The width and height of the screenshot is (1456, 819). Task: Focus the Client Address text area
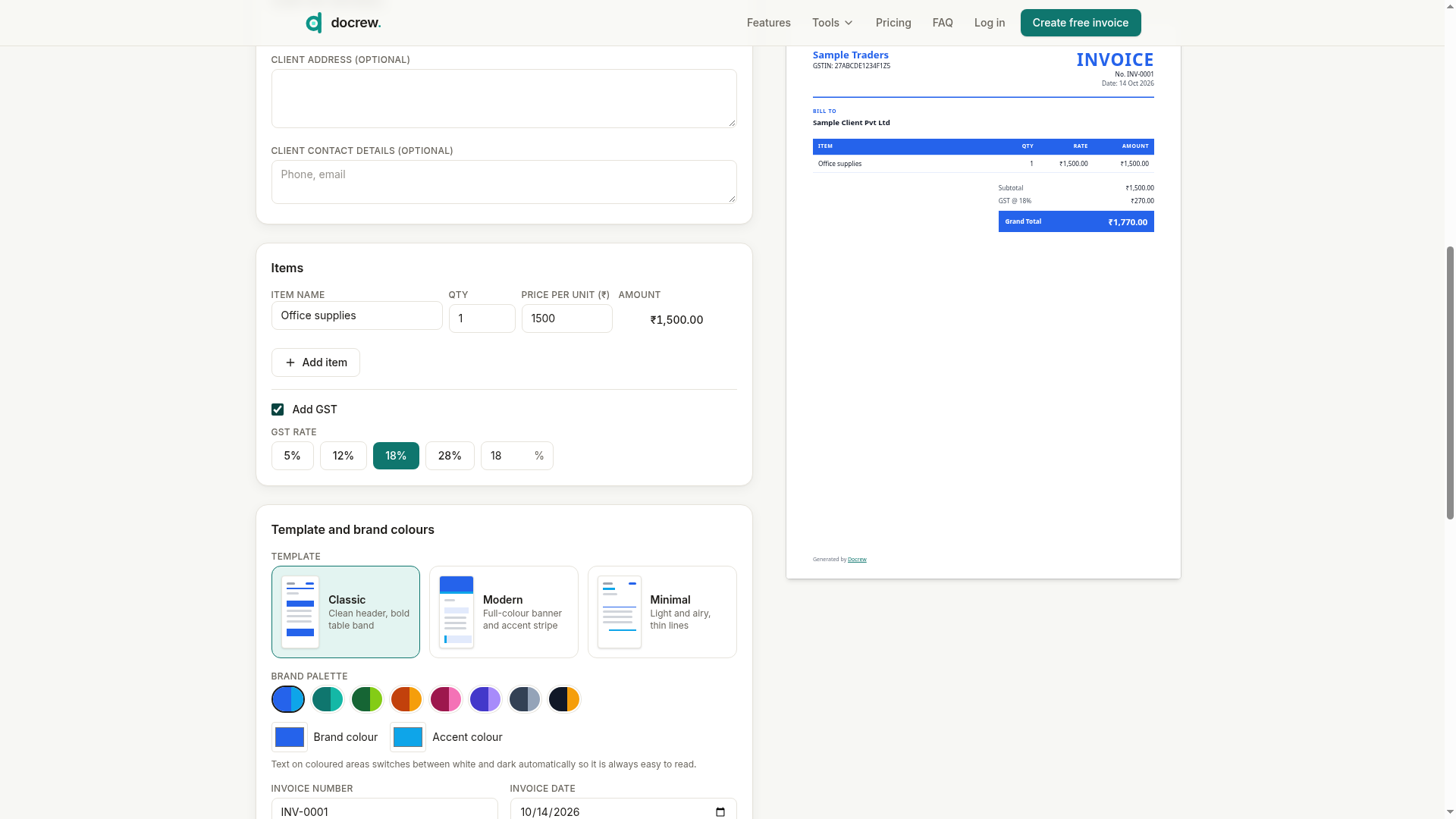pyautogui.click(x=504, y=99)
